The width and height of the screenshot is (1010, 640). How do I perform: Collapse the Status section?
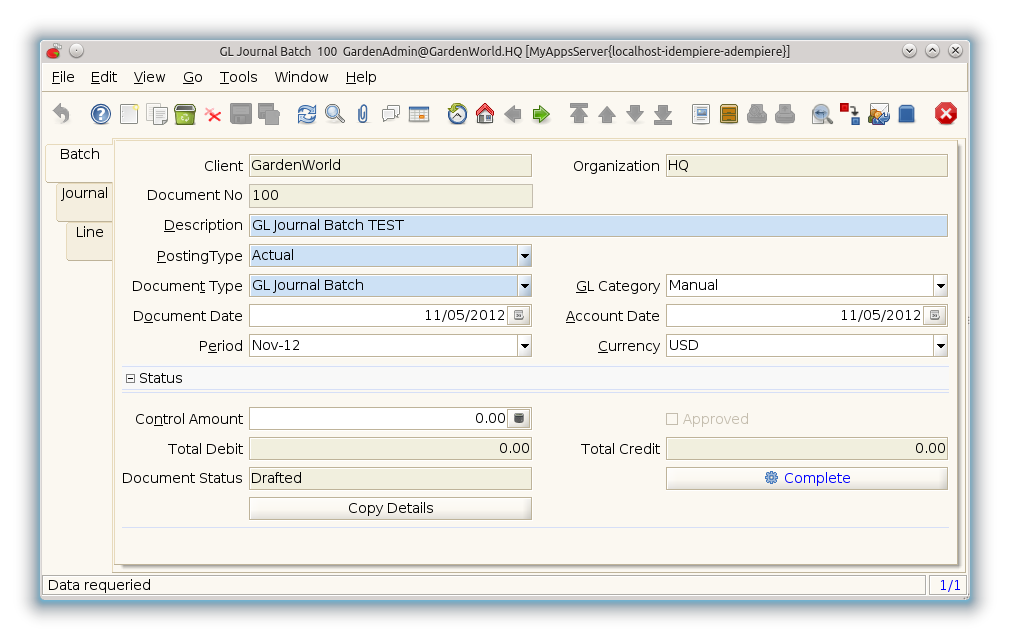click(130, 379)
